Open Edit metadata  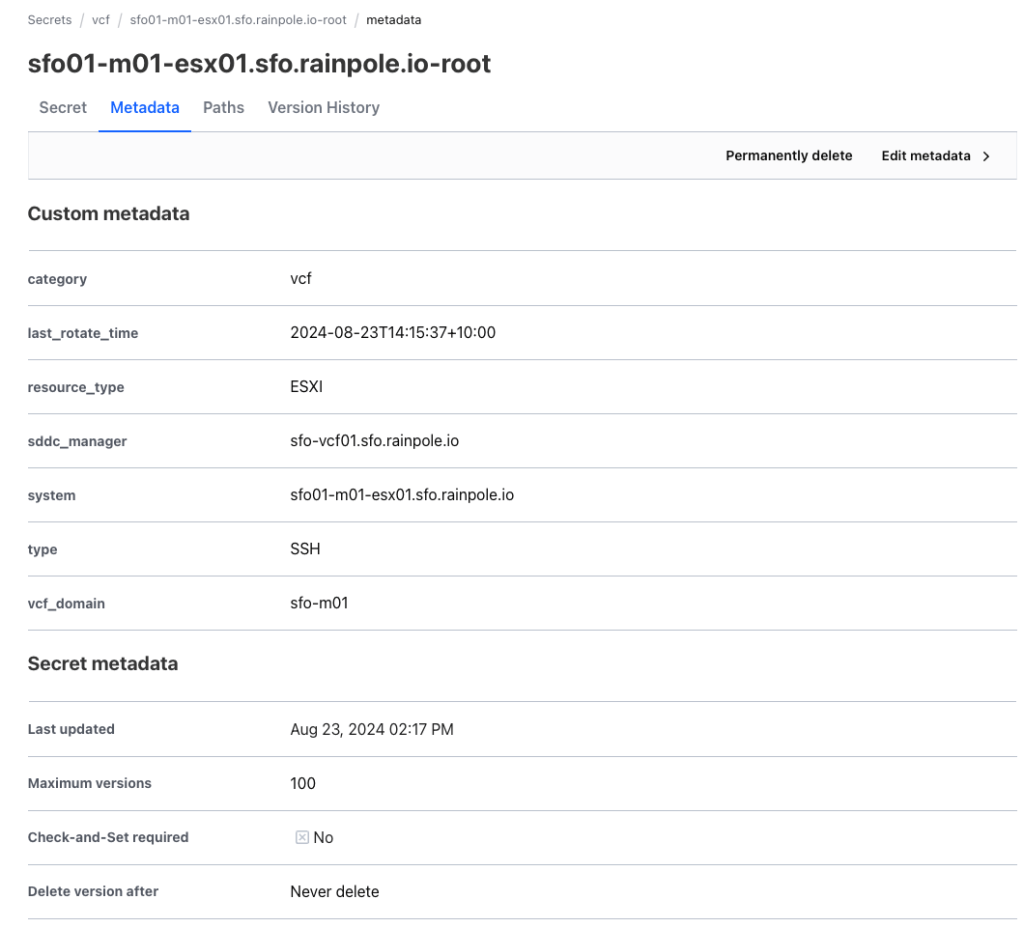925,155
